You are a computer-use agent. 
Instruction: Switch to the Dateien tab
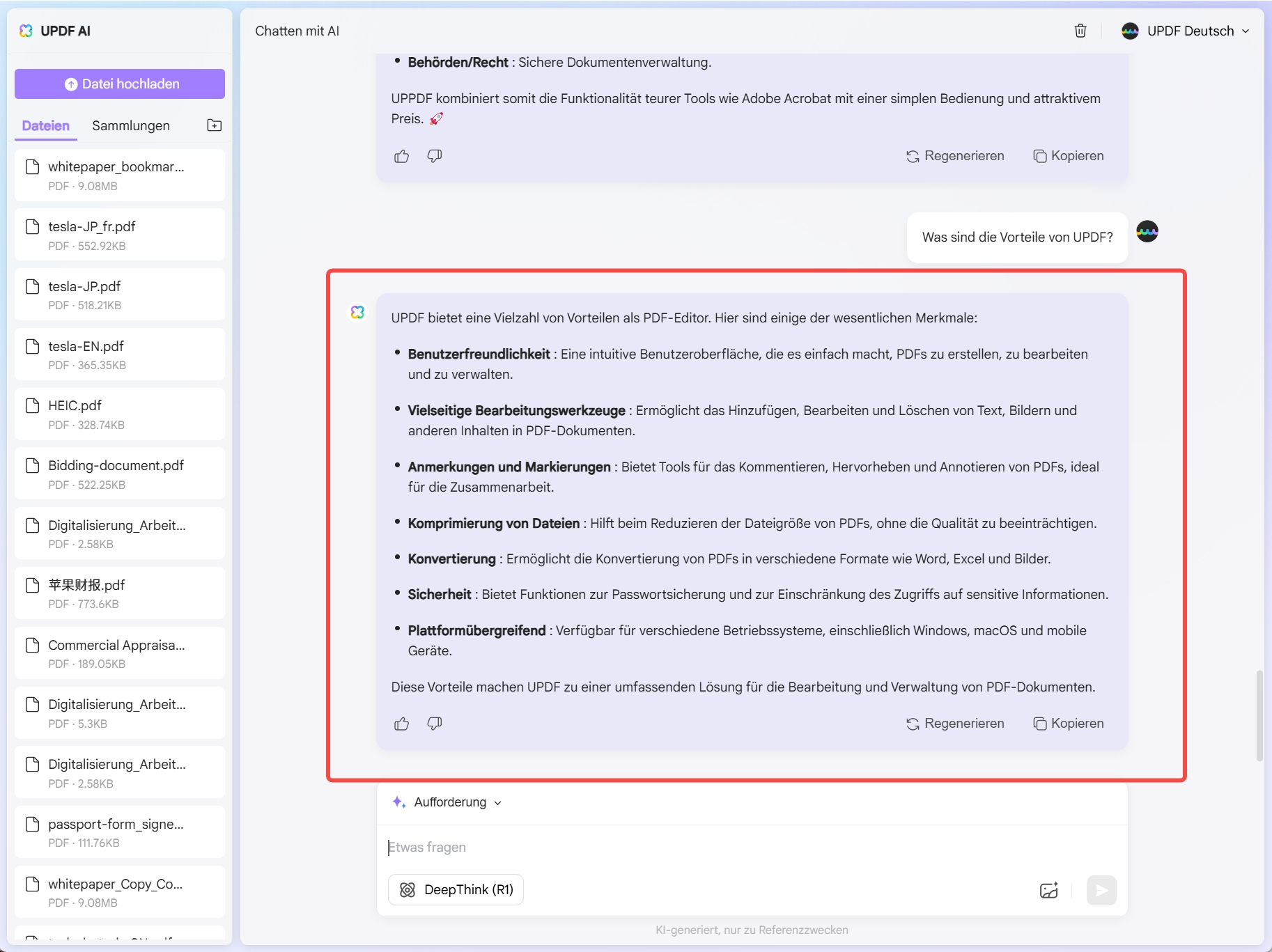point(46,125)
